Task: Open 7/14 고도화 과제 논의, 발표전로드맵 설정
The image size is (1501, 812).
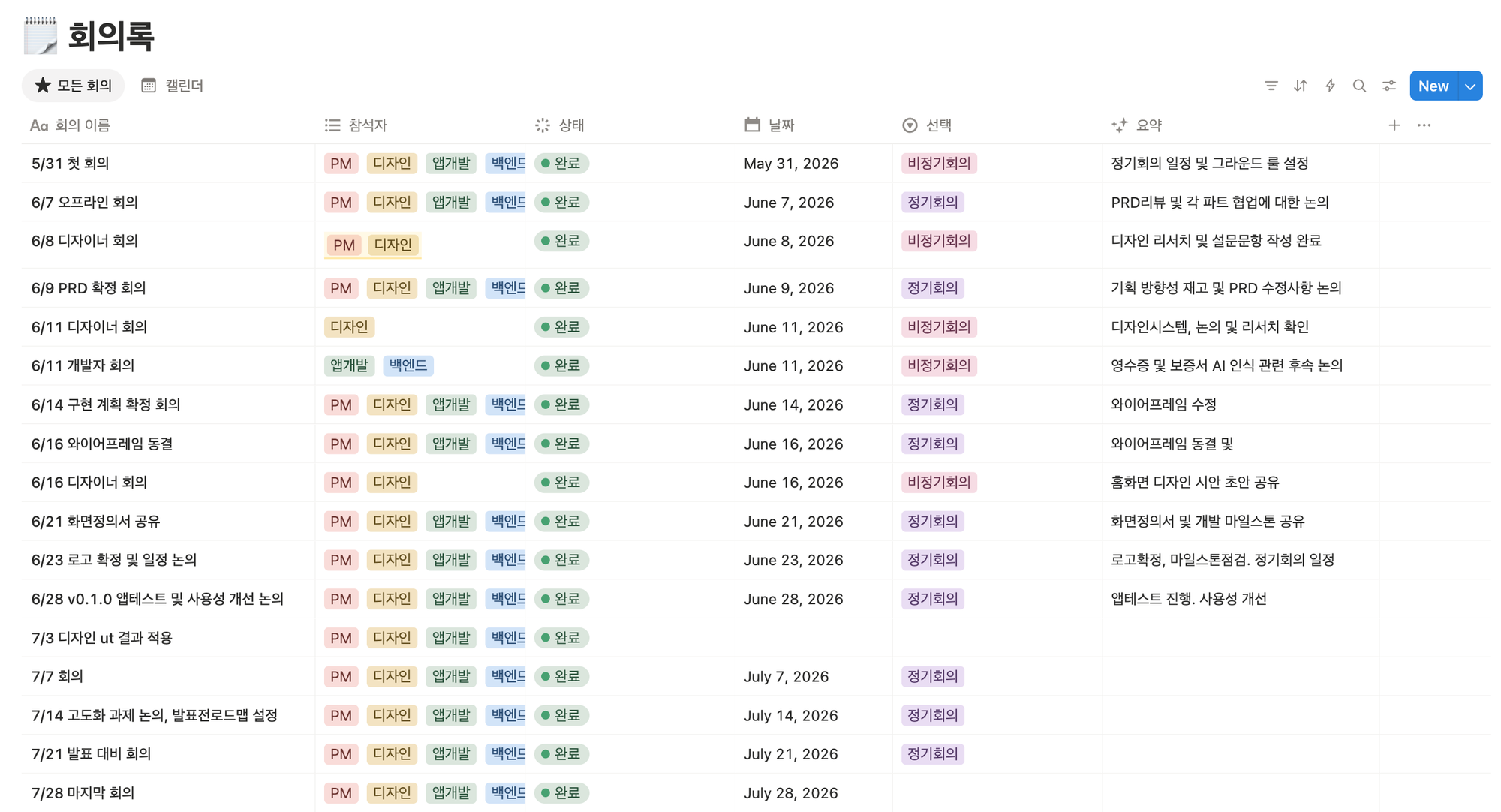Action: click(x=155, y=715)
